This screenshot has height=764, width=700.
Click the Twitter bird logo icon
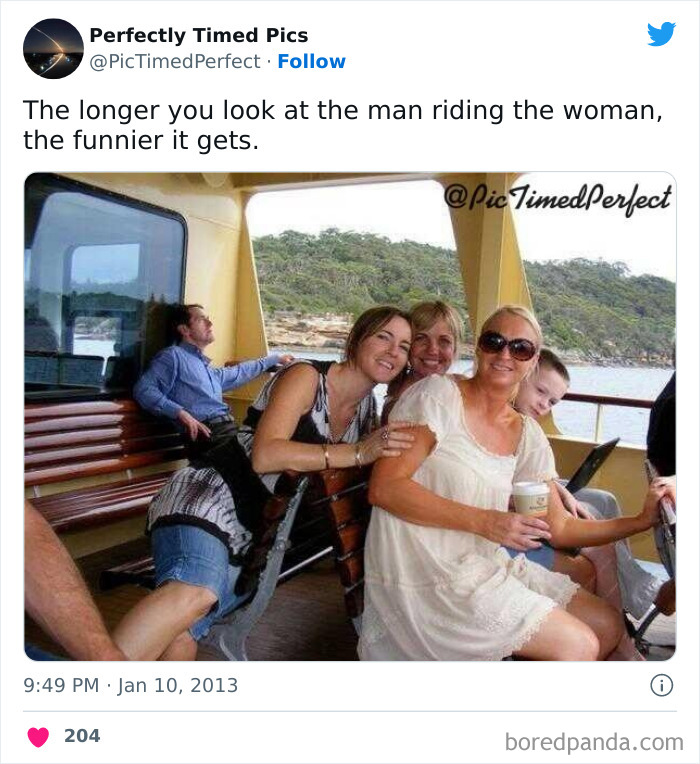pos(661,34)
